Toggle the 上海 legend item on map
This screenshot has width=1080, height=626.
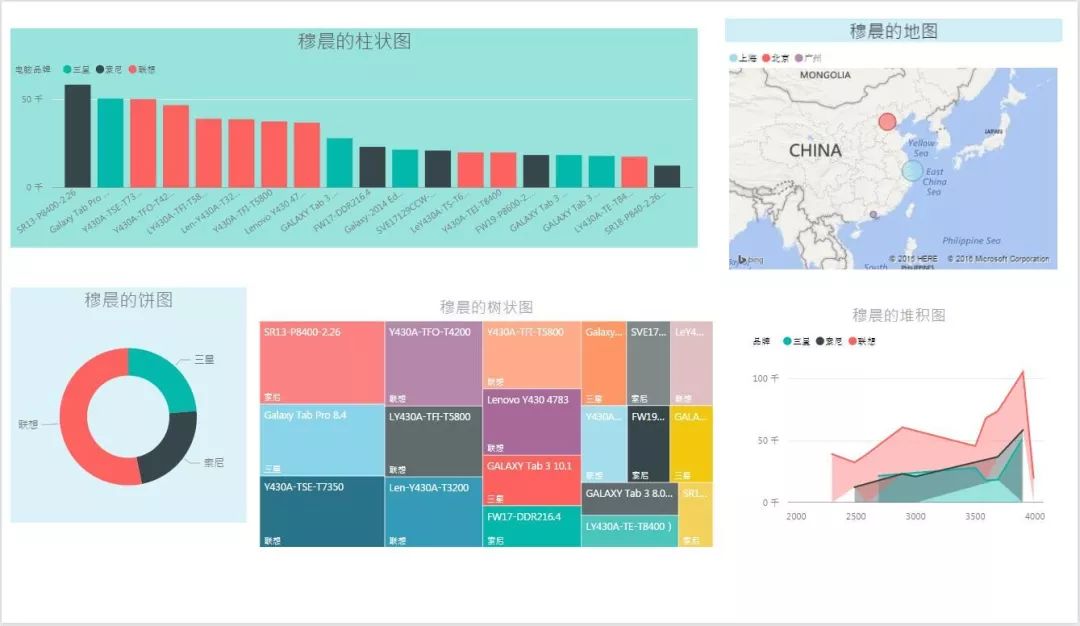pyautogui.click(x=743, y=58)
